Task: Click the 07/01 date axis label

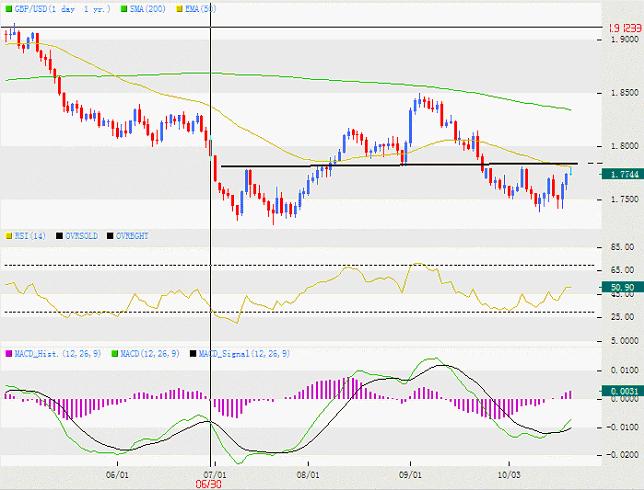Action: [217, 475]
